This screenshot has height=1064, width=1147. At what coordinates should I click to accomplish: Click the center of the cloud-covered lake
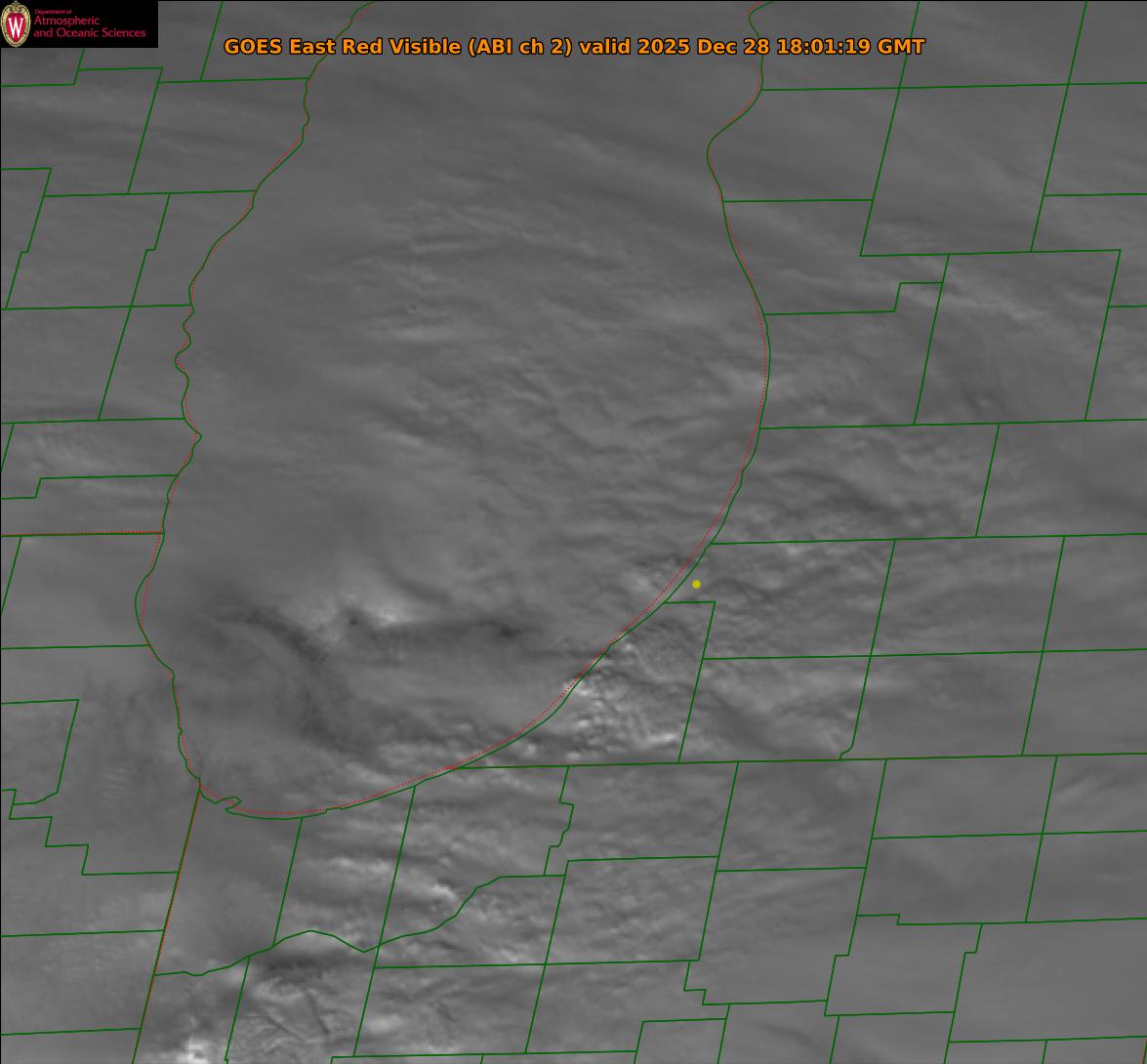click(459, 410)
